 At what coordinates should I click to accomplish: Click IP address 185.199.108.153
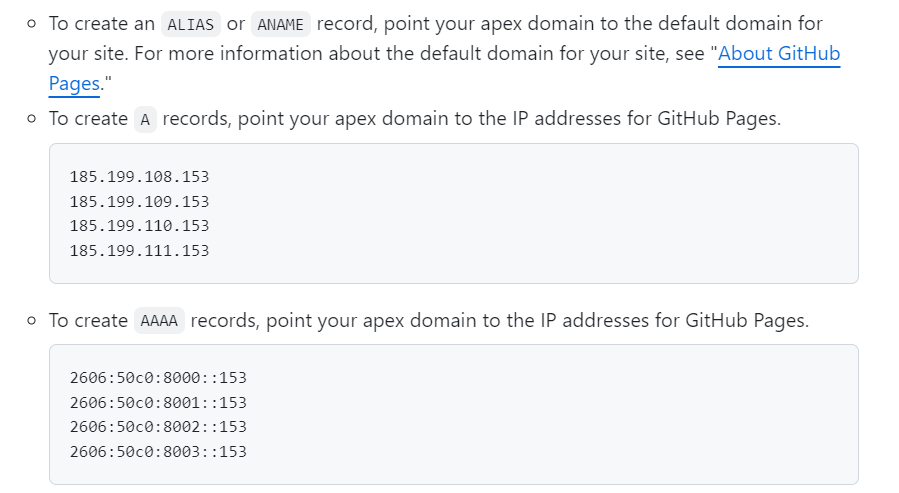click(x=139, y=177)
